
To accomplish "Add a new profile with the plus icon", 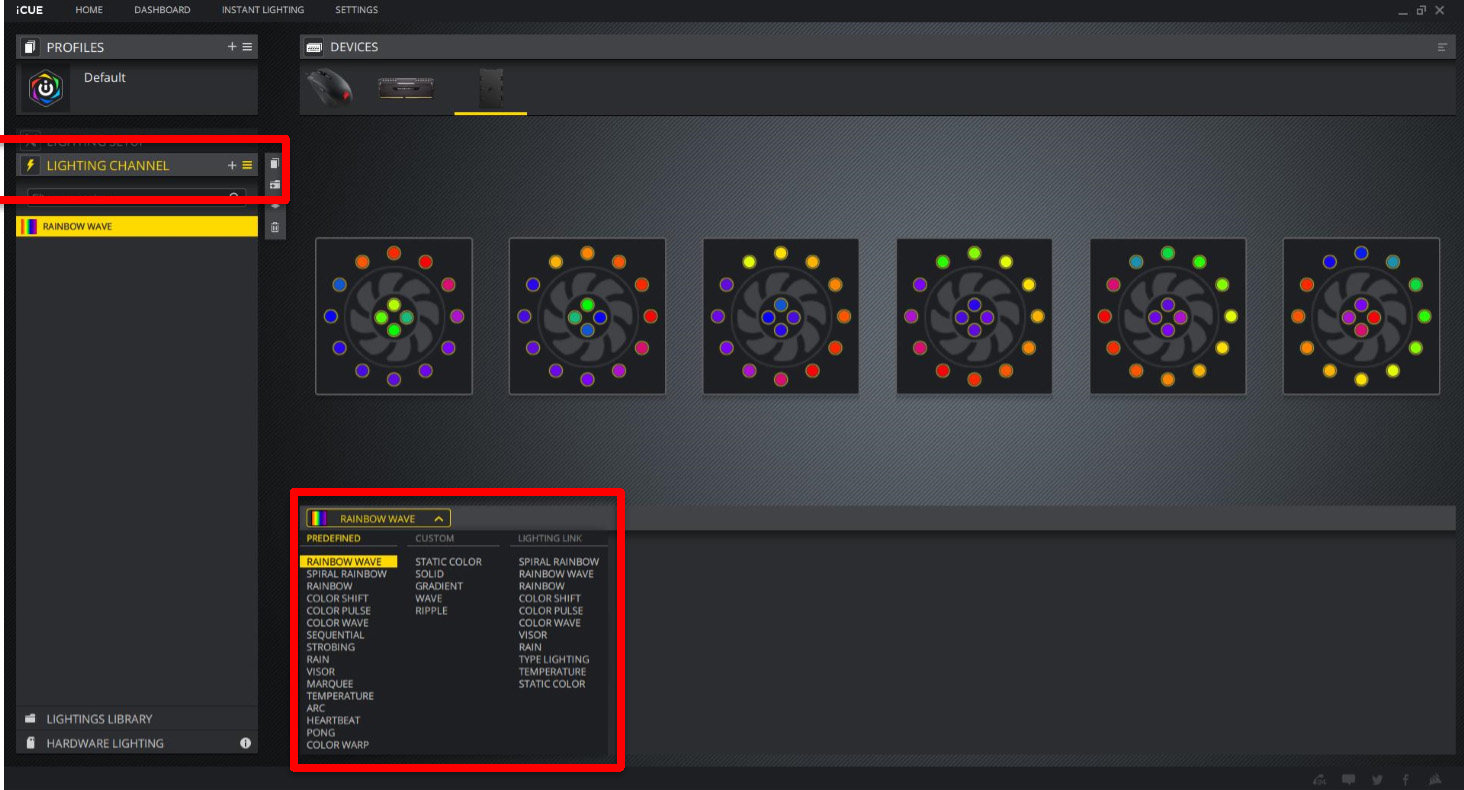I will (232, 47).
